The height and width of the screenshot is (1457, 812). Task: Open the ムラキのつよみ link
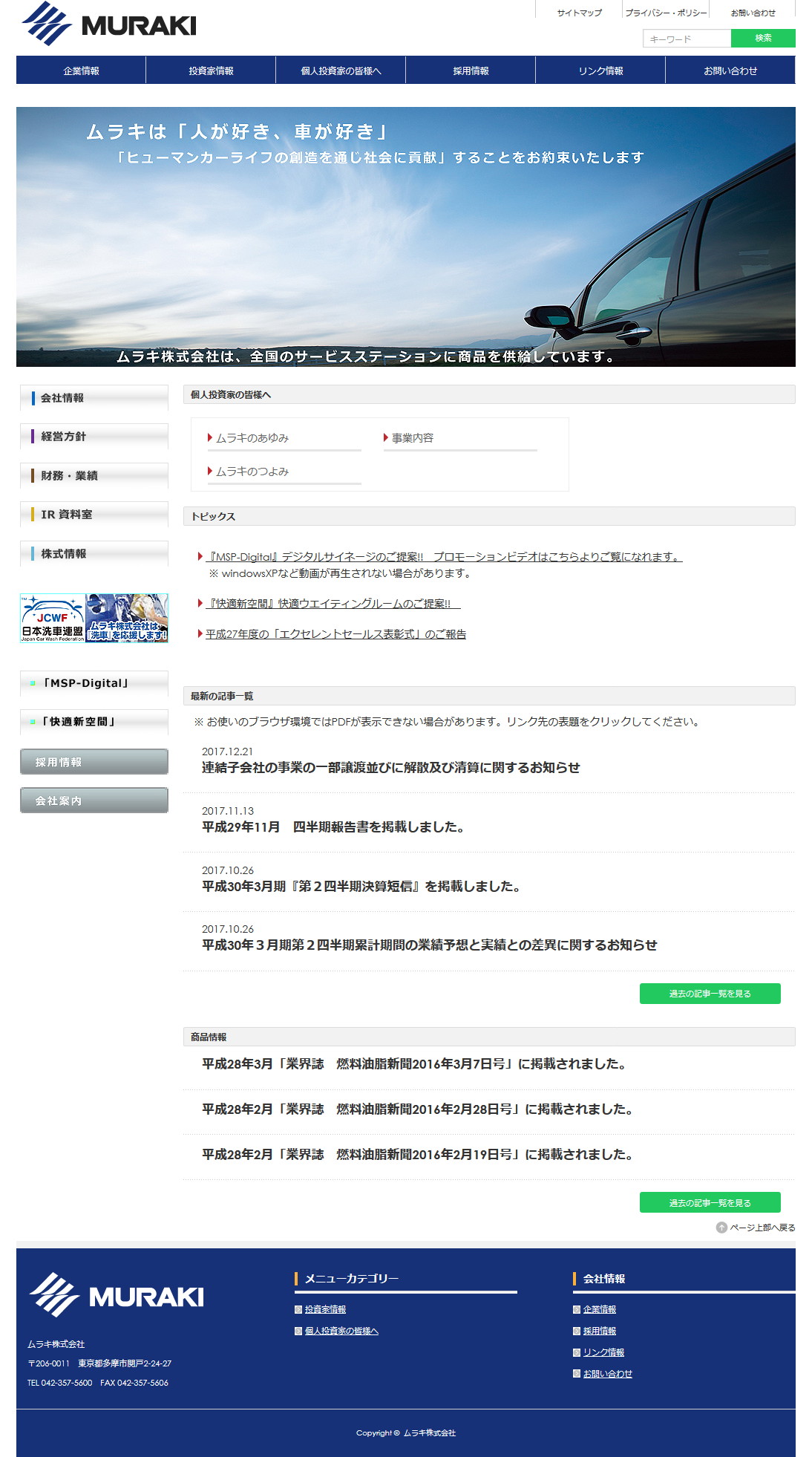252,472
